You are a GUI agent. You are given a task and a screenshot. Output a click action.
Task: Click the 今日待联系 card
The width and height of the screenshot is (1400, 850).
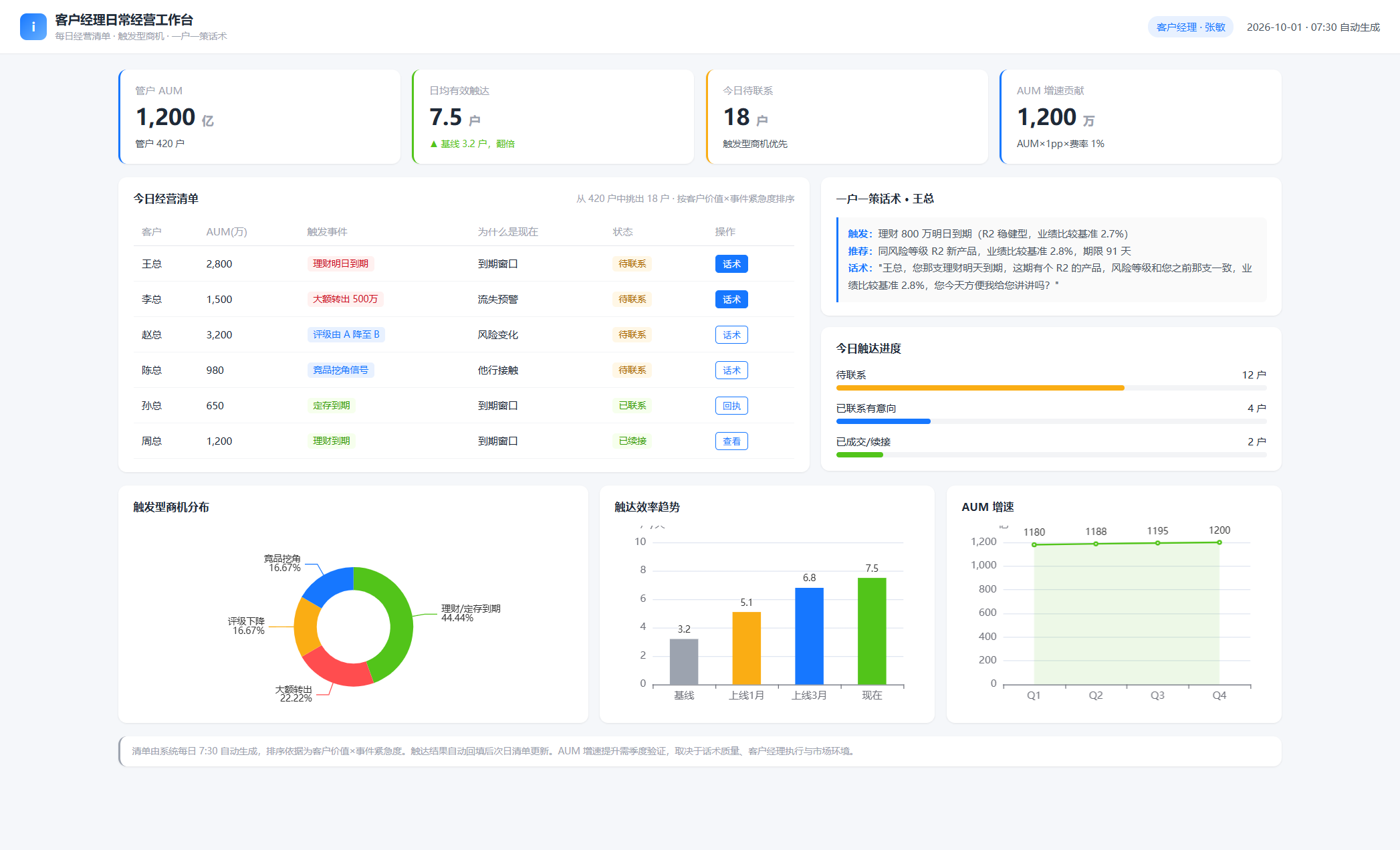coord(847,117)
